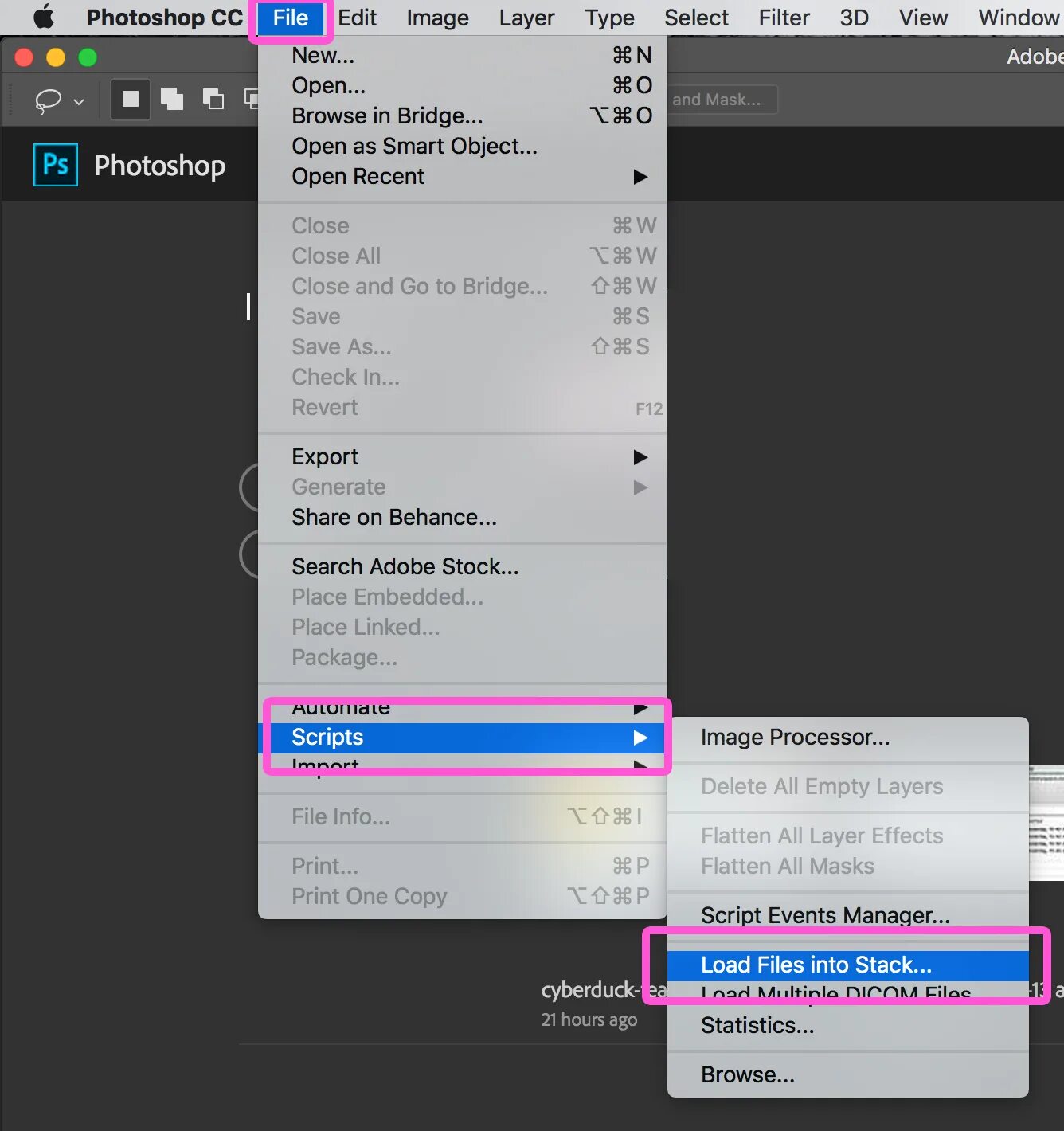Open the Layer menu

(526, 18)
